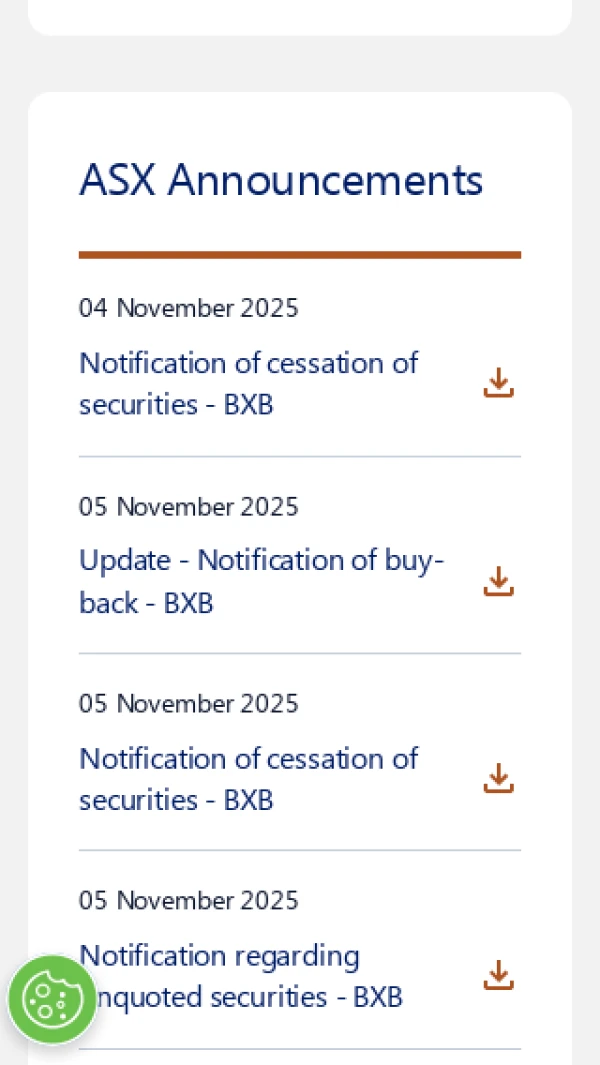Click the download arrow beside the buy-back update

pos(497,581)
